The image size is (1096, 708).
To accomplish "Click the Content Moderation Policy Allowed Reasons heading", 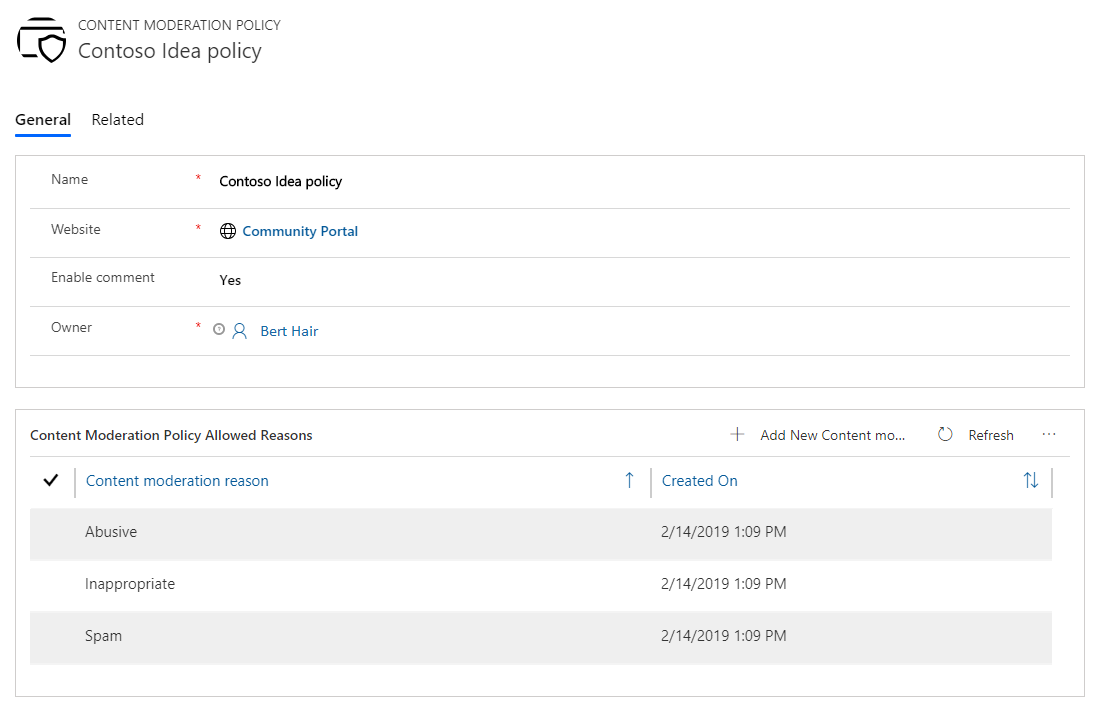I will coord(171,435).
